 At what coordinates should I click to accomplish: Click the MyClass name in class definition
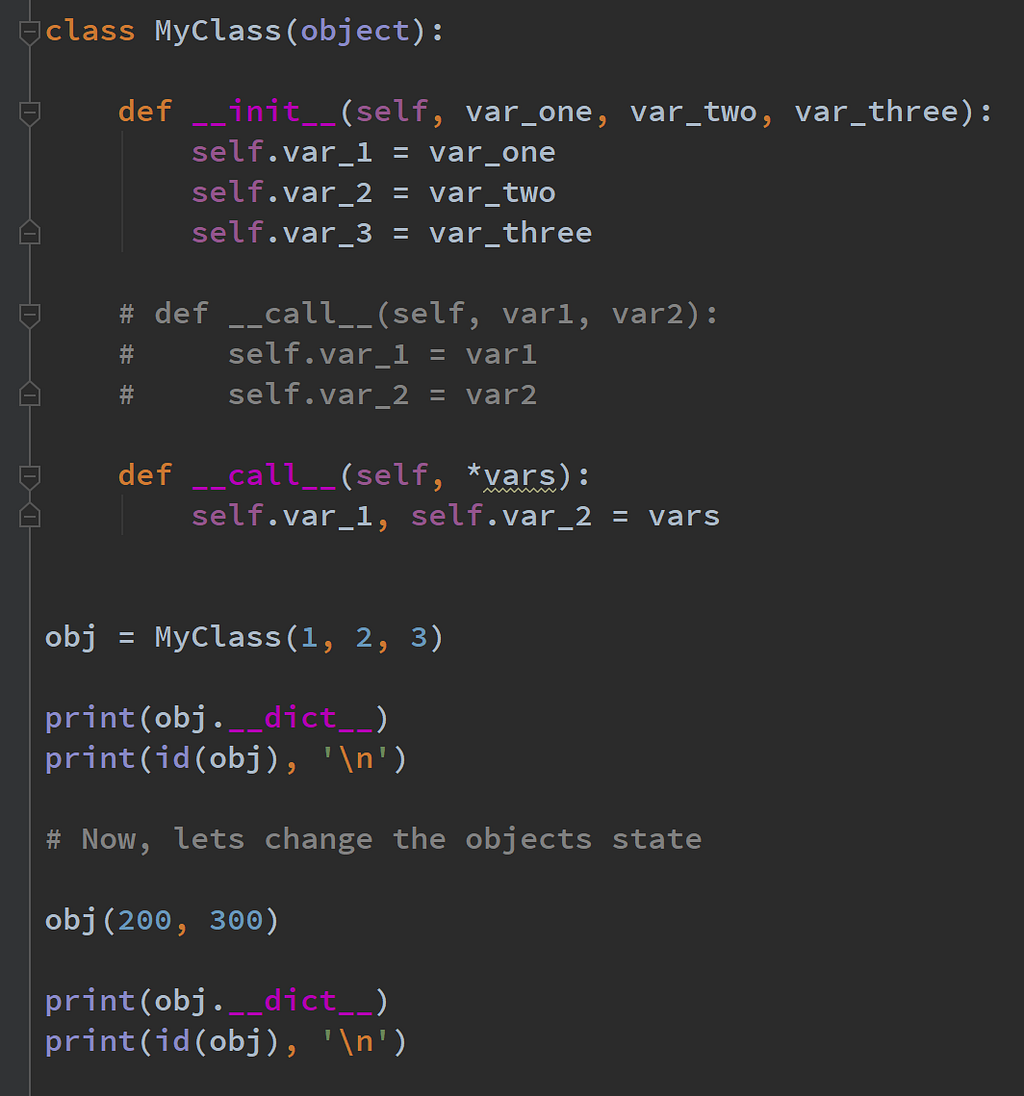coord(217,31)
